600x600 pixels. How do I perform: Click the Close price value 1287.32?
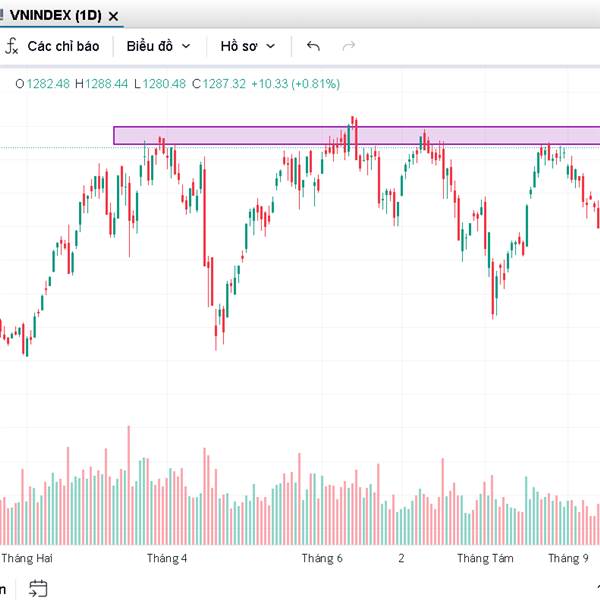tap(224, 84)
